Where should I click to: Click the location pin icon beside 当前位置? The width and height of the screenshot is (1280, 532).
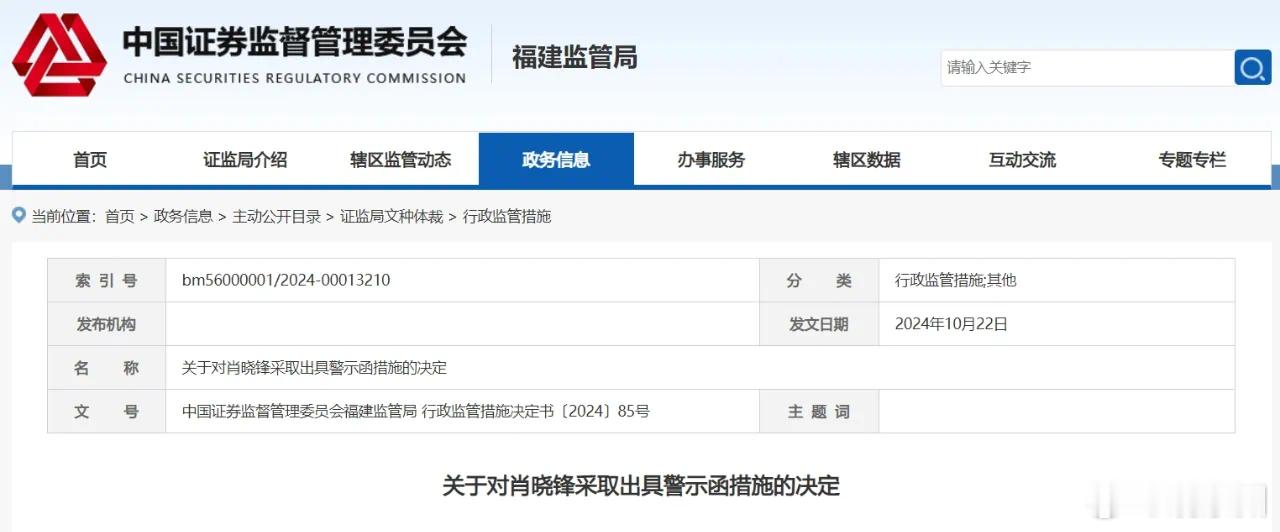(x=18, y=215)
